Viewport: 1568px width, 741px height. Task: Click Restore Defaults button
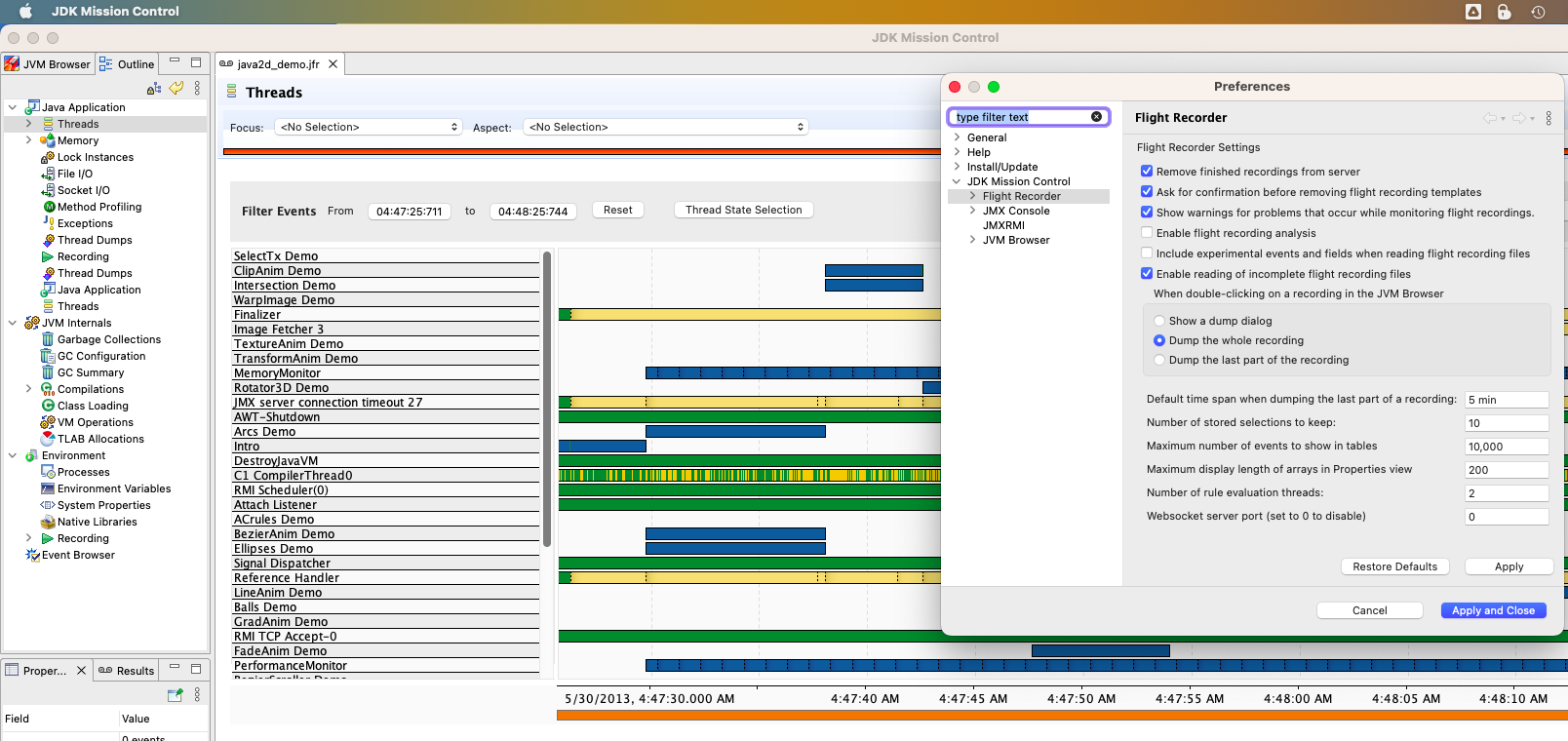(x=1395, y=566)
